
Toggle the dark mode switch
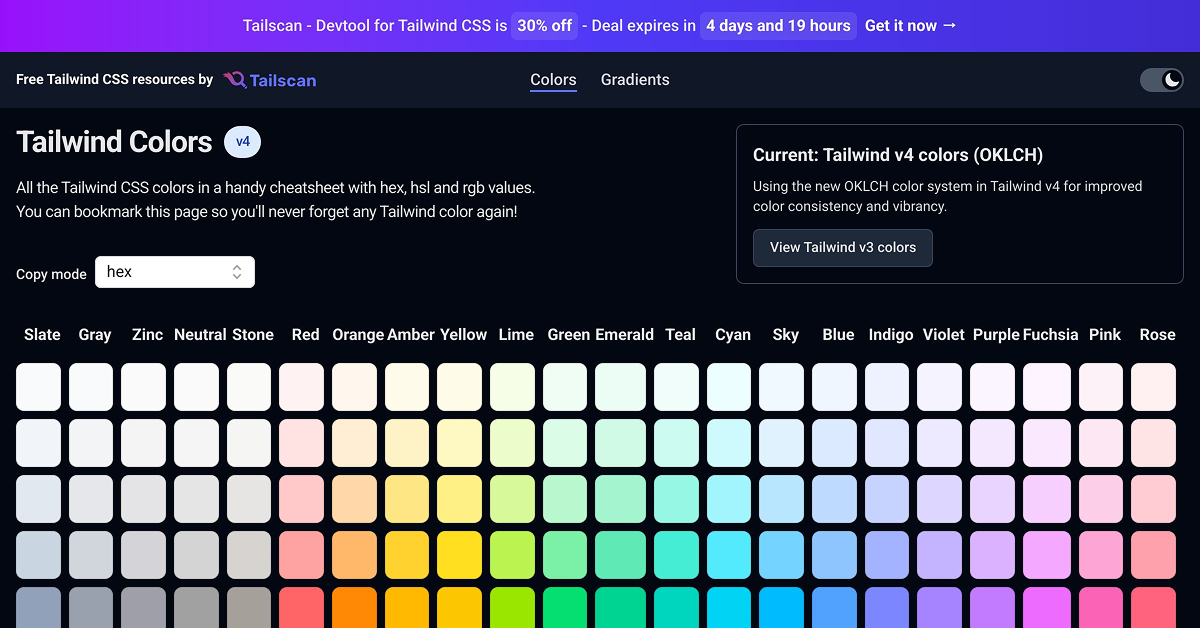click(1161, 79)
